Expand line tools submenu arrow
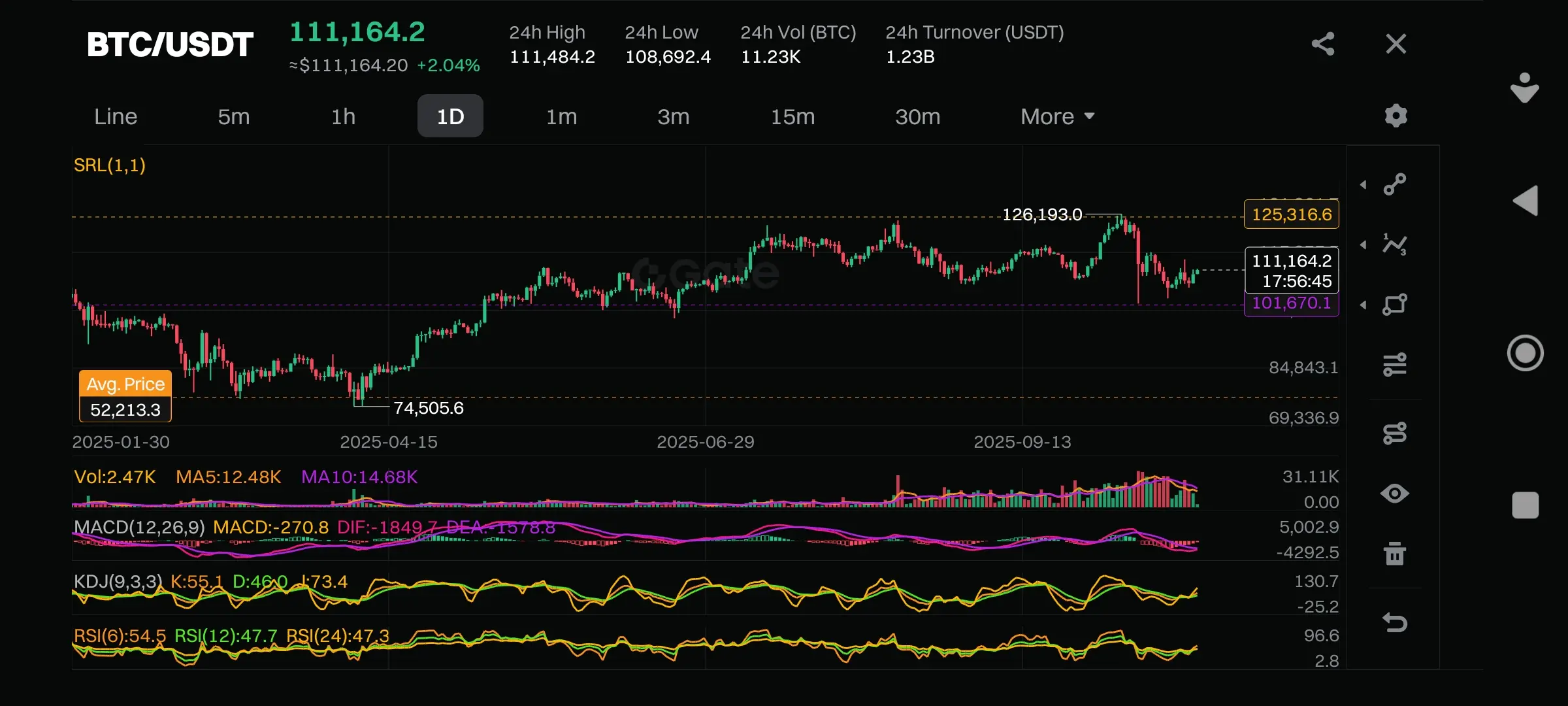1568x706 pixels. click(1364, 185)
